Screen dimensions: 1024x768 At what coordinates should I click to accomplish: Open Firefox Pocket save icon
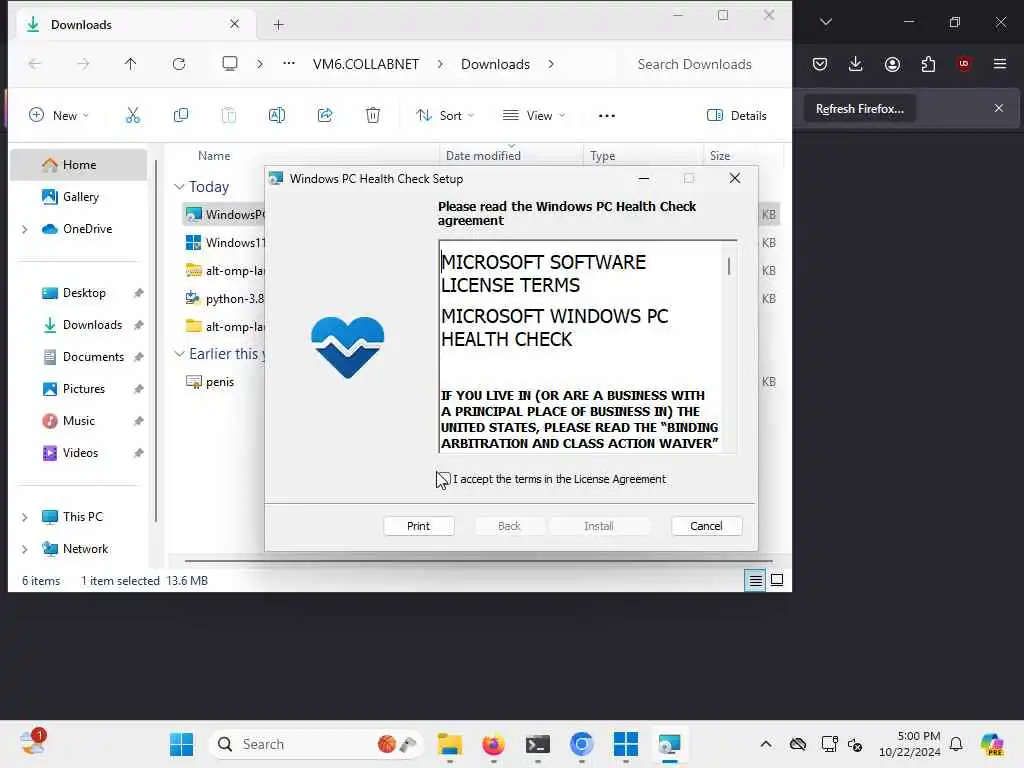click(x=820, y=64)
